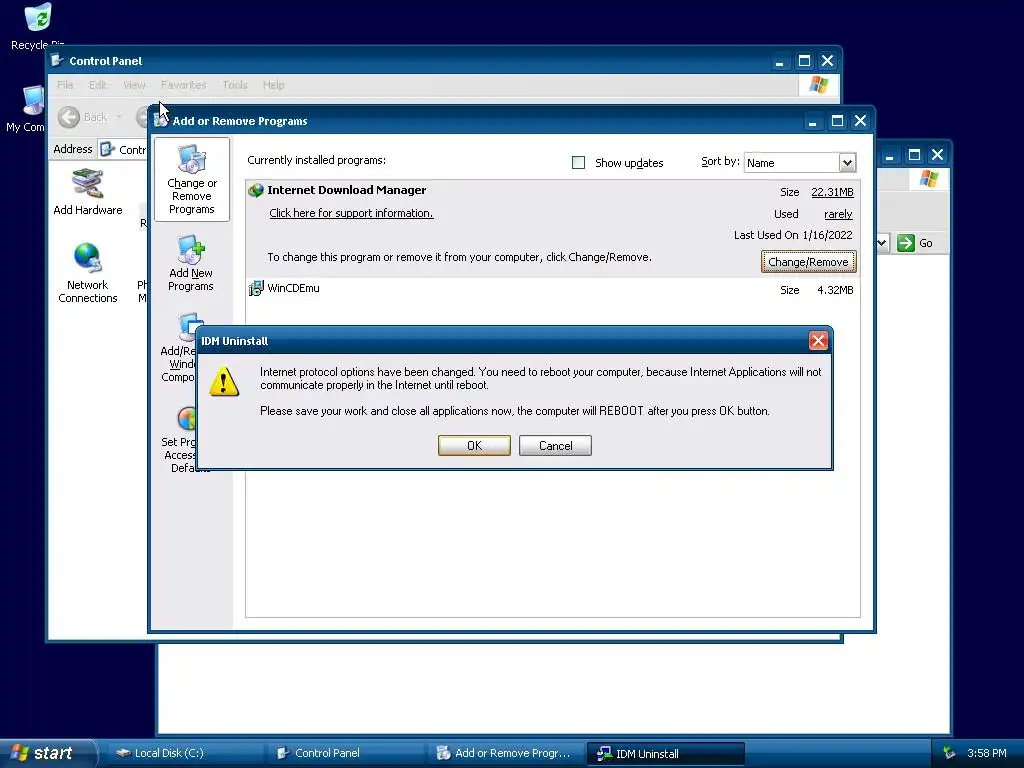Select the Internet Download Manager entry icon
Screen dimensions: 1024x768
(x=256, y=190)
